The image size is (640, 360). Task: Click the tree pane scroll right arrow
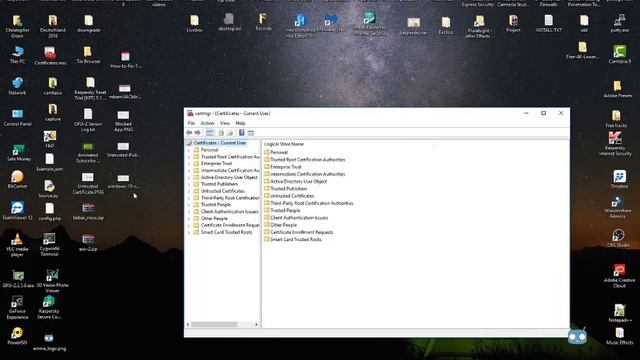[x=256, y=324]
